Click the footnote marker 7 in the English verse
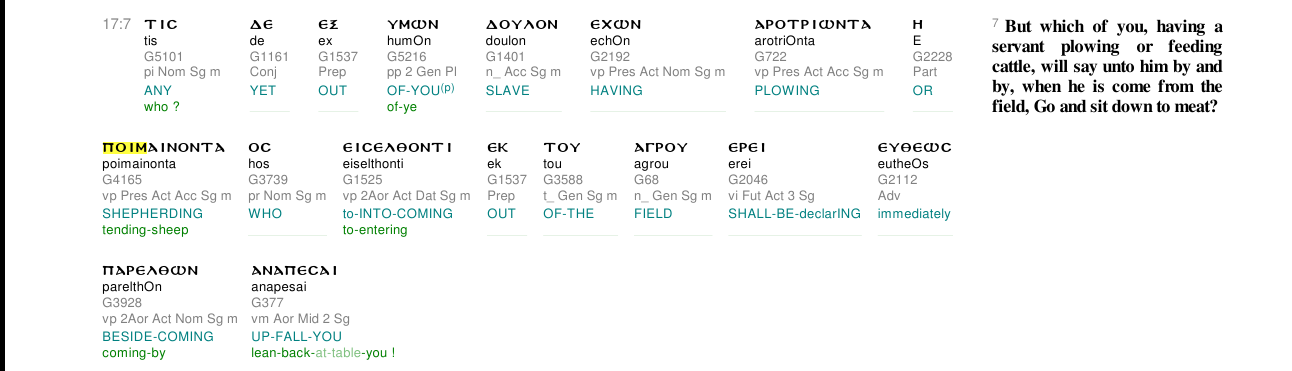The width and height of the screenshot is (1292, 371). 995,22
